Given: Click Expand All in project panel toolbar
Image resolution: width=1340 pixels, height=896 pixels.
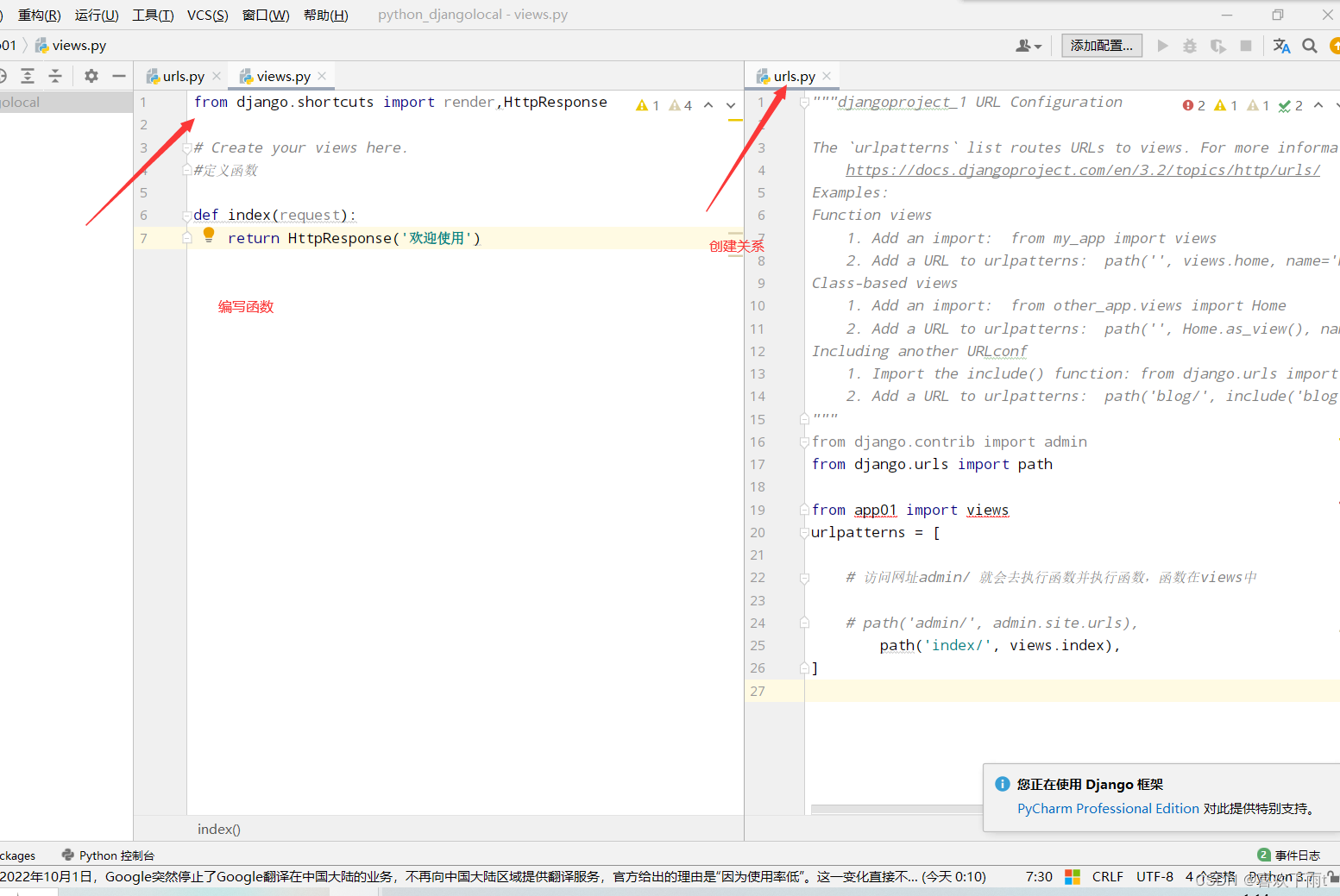Looking at the screenshot, I should 28,76.
